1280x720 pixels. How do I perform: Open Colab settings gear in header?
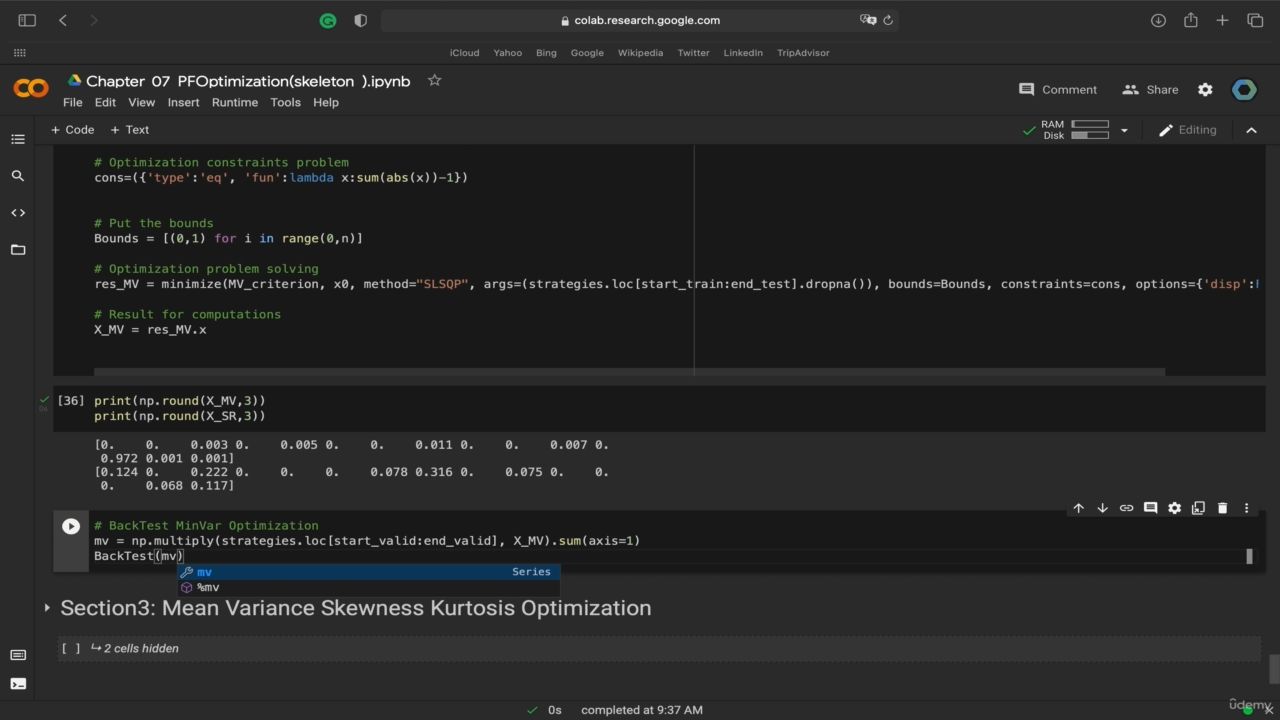pyautogui.click(x=1205, y=90)
